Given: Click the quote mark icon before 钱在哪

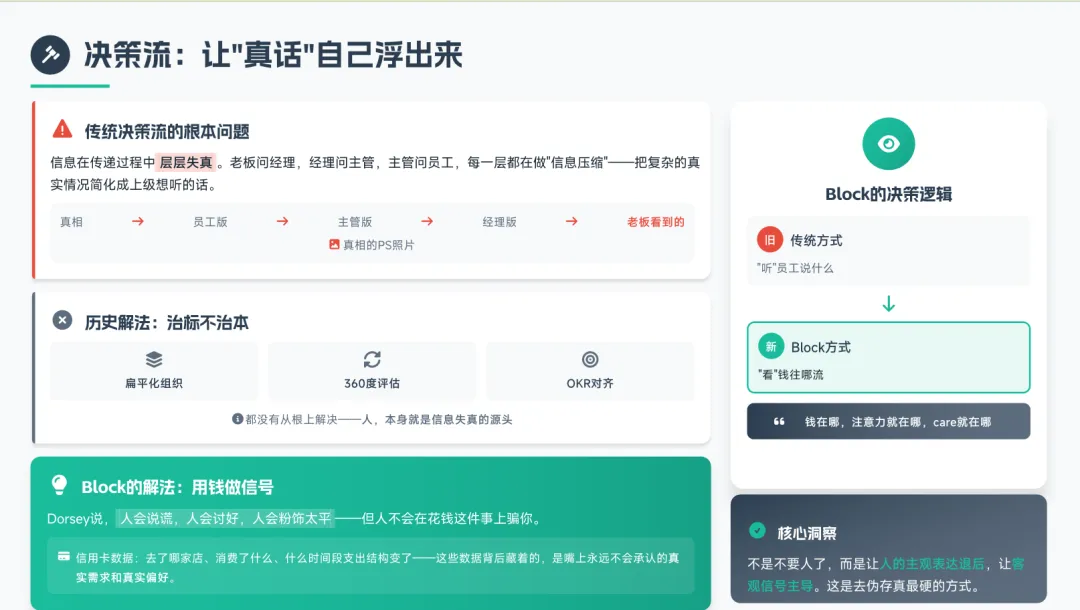Looking at the screenshot, I should coord(778,421).
